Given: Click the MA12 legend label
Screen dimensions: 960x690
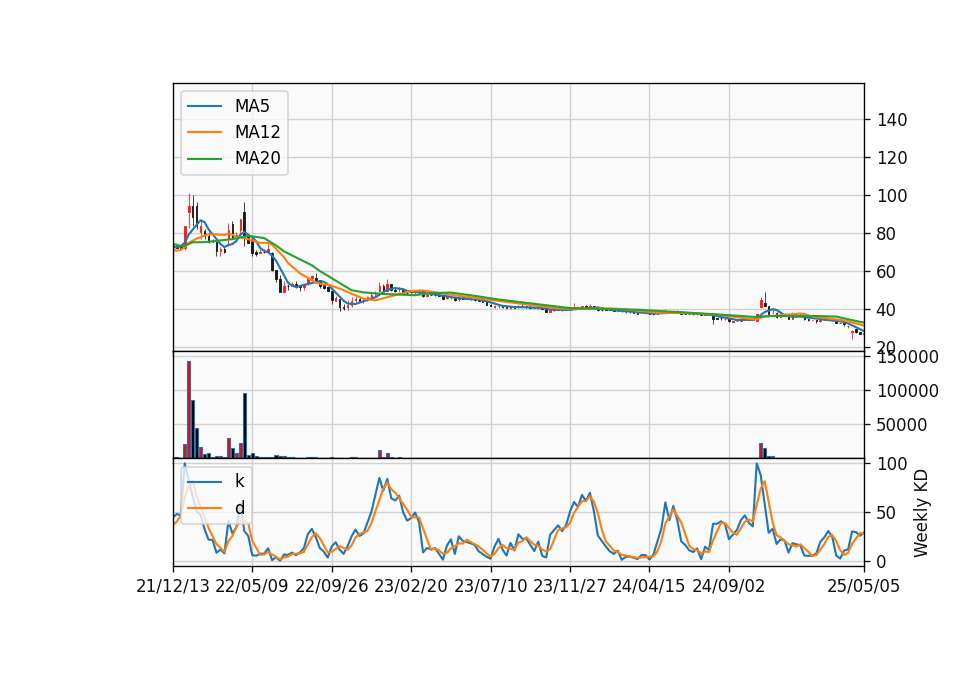Looking at the screenshot, I should pyautogui.click(x=257, y=132).
